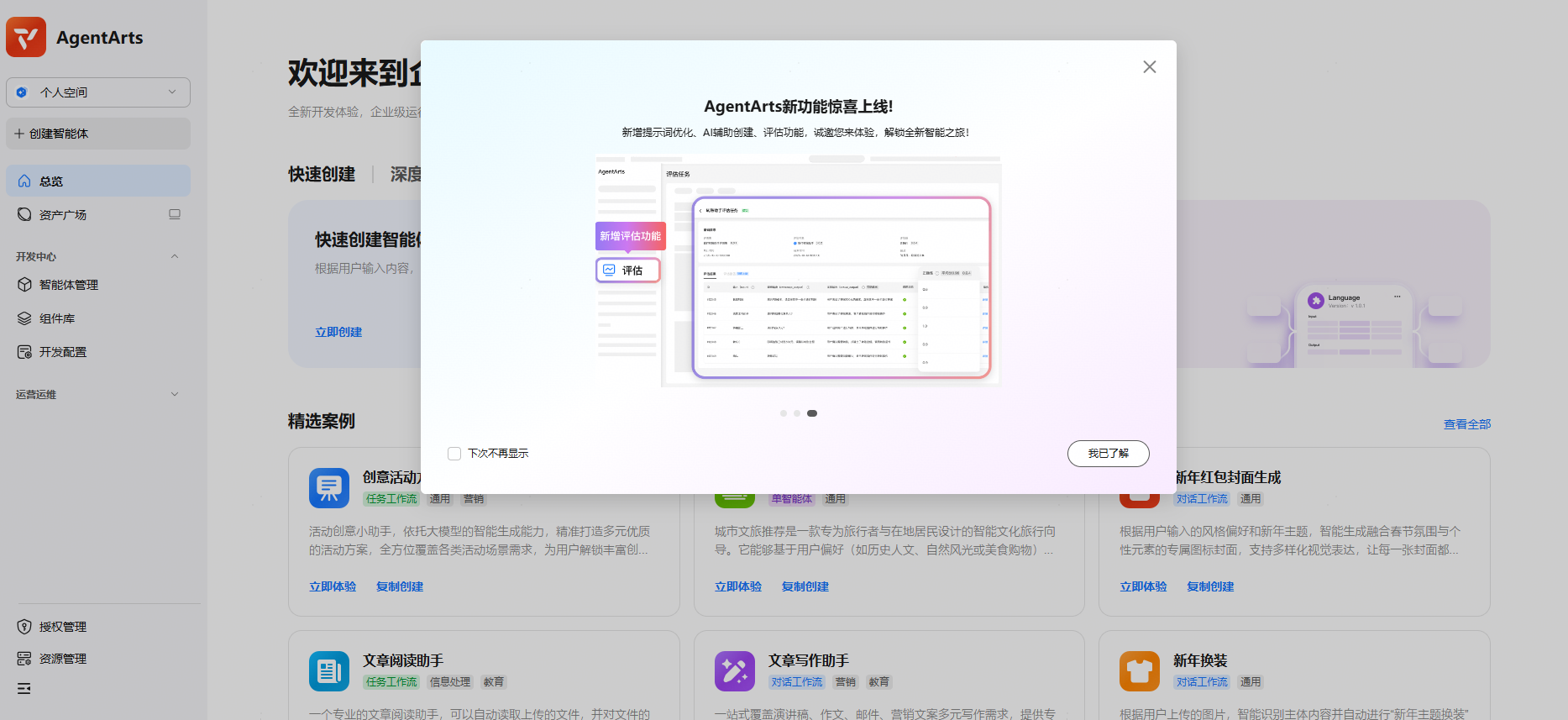Click the 我已了解 button
The image size is (1568, 720).
coord(1109,454)
